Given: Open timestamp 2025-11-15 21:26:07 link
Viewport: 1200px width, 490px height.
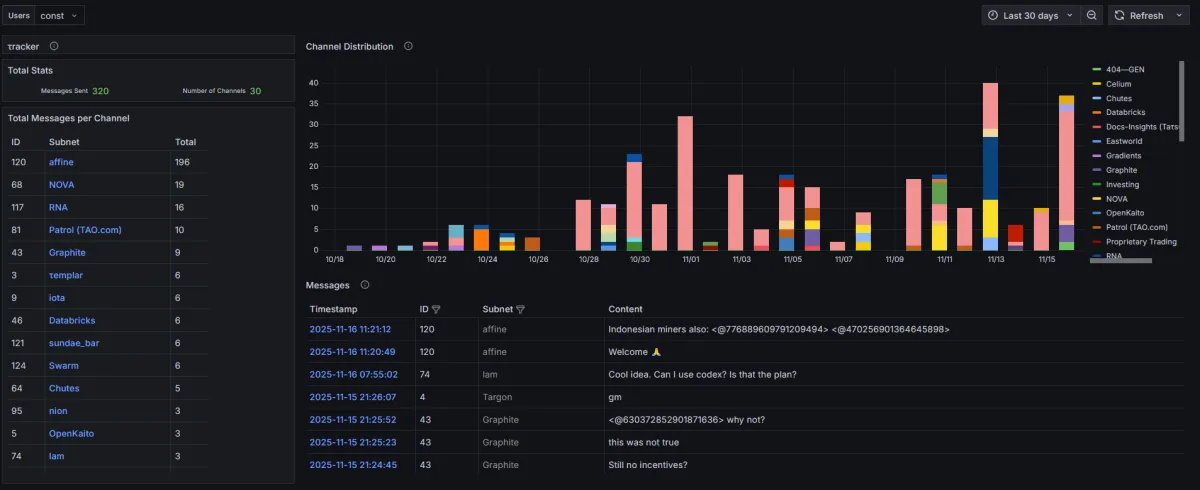Looking at the screenshot, I should [352, 397].
